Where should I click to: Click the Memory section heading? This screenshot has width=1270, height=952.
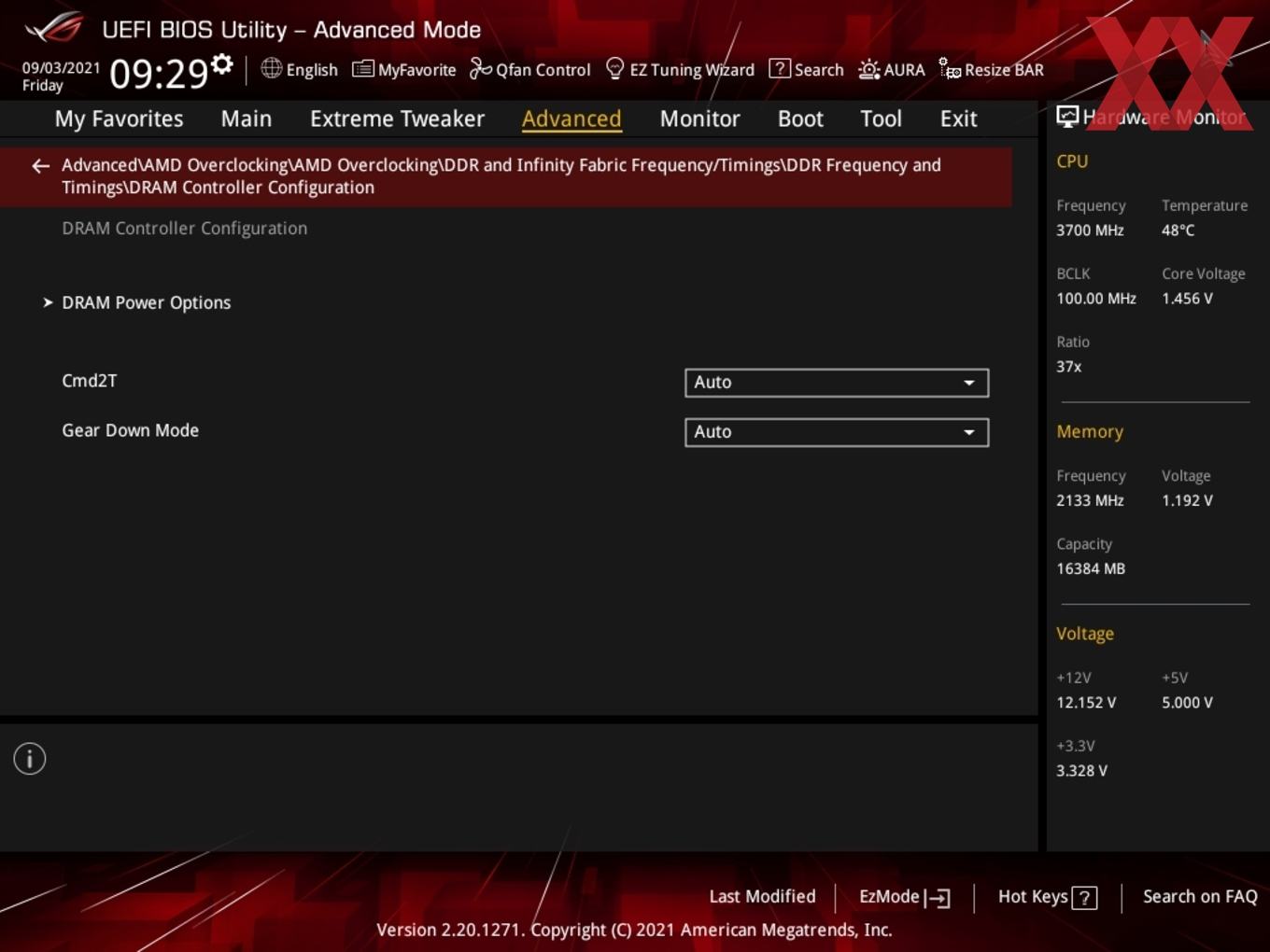[x=1090, y=432]
